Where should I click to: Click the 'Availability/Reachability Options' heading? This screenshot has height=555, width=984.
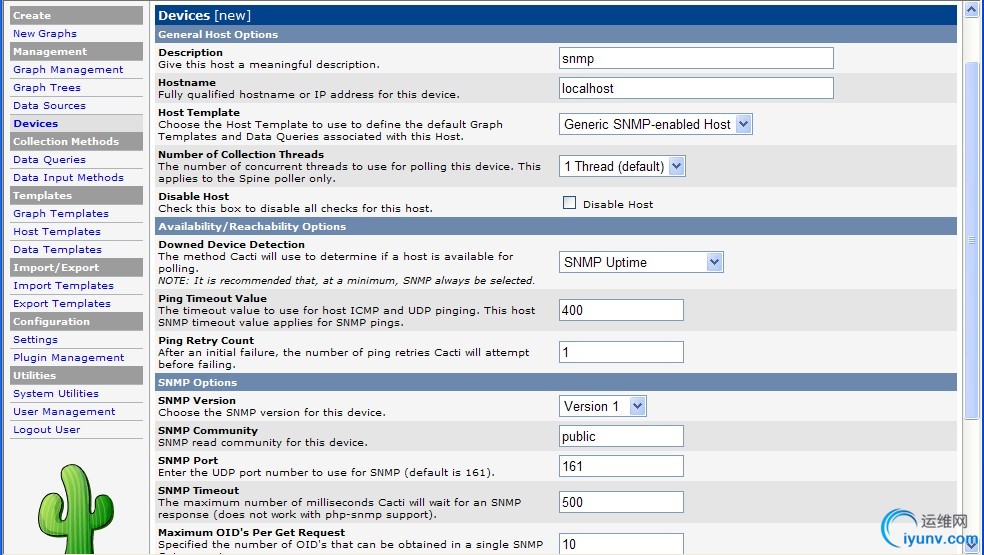pyautogui.click(x=252, y=227)
